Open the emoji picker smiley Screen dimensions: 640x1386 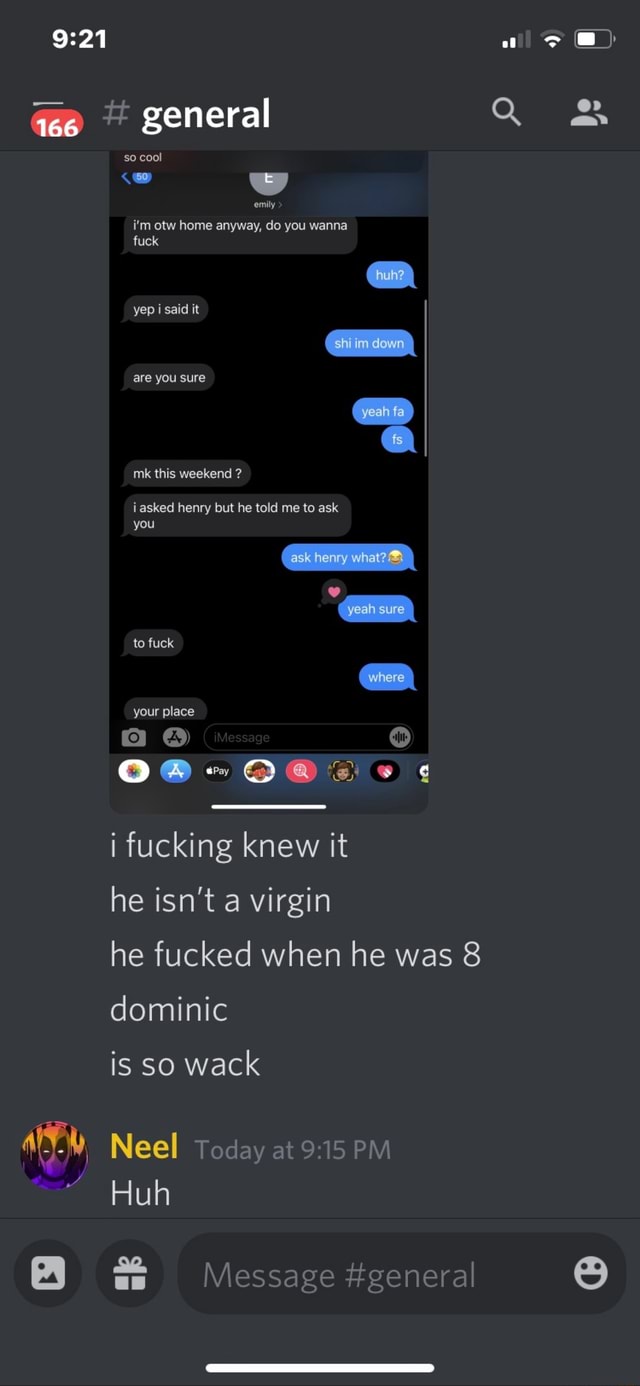point(591,1273)
